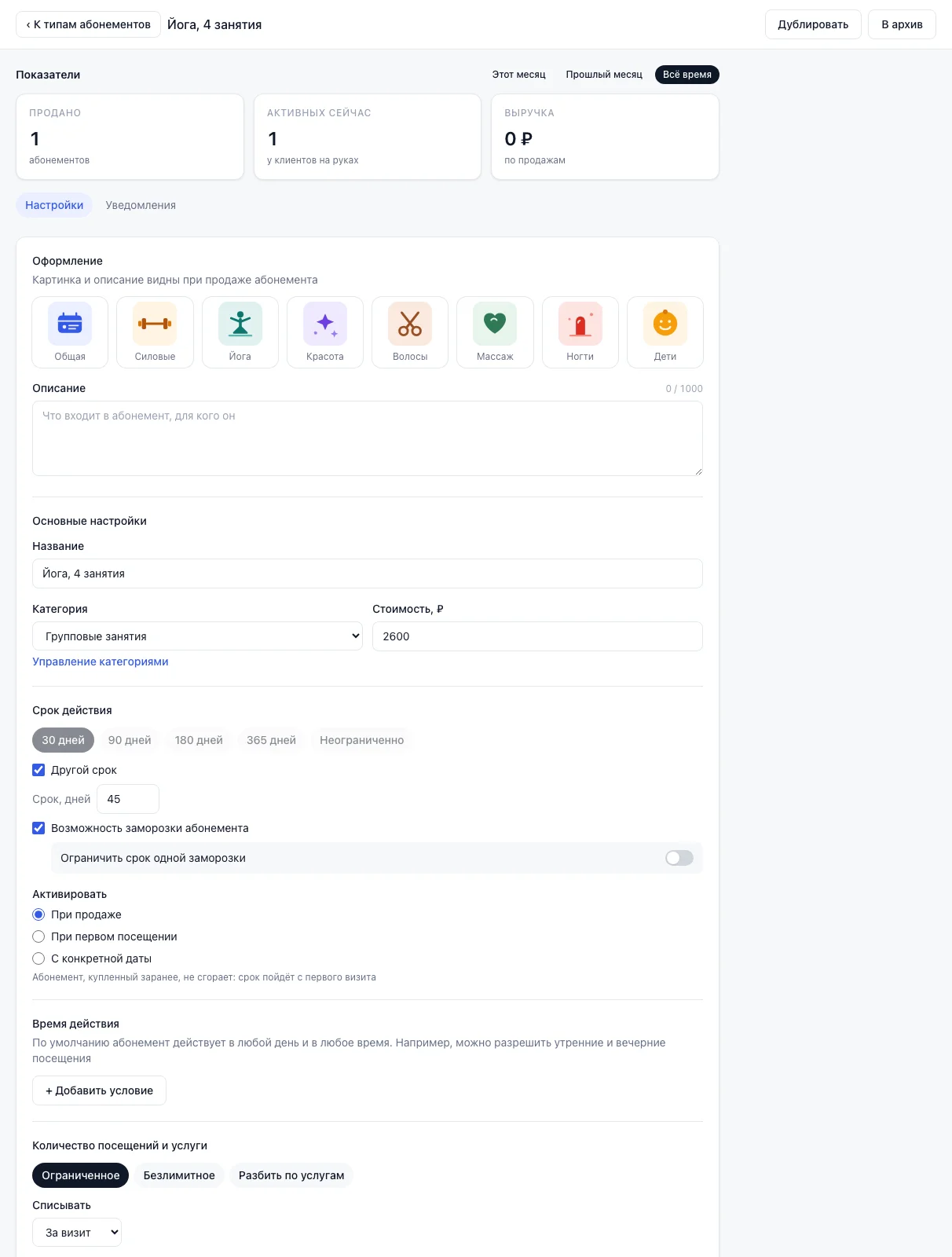This screenshot has height=1257, width=952.
Task: Pick the Массаж heart icon
Action: [495, 332]
